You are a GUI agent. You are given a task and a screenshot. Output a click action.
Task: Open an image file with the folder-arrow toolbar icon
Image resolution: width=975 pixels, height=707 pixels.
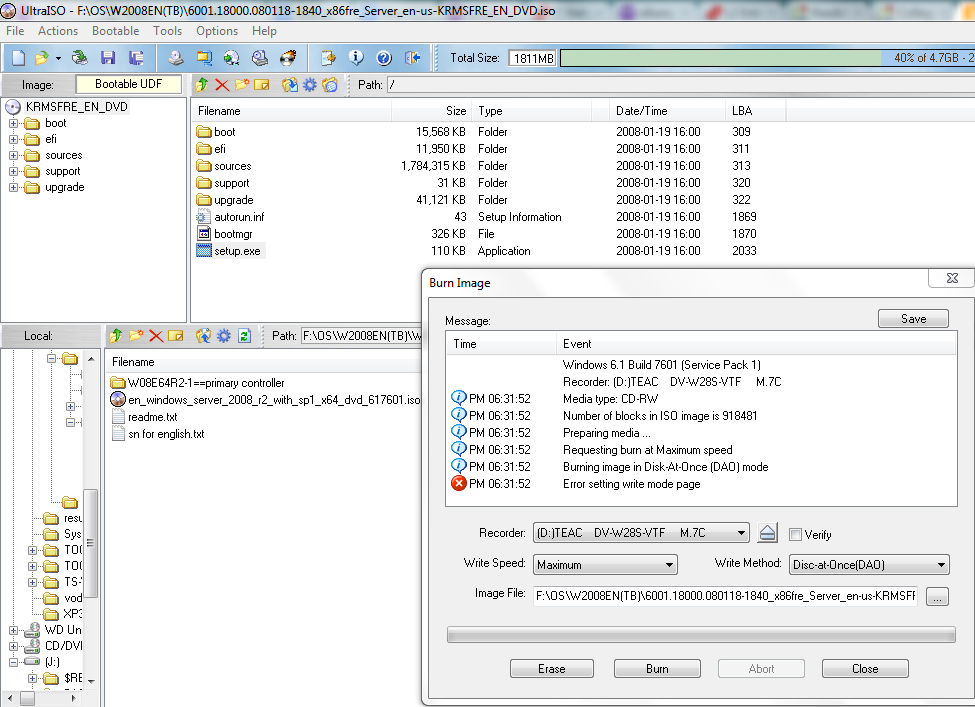point(41,58)
